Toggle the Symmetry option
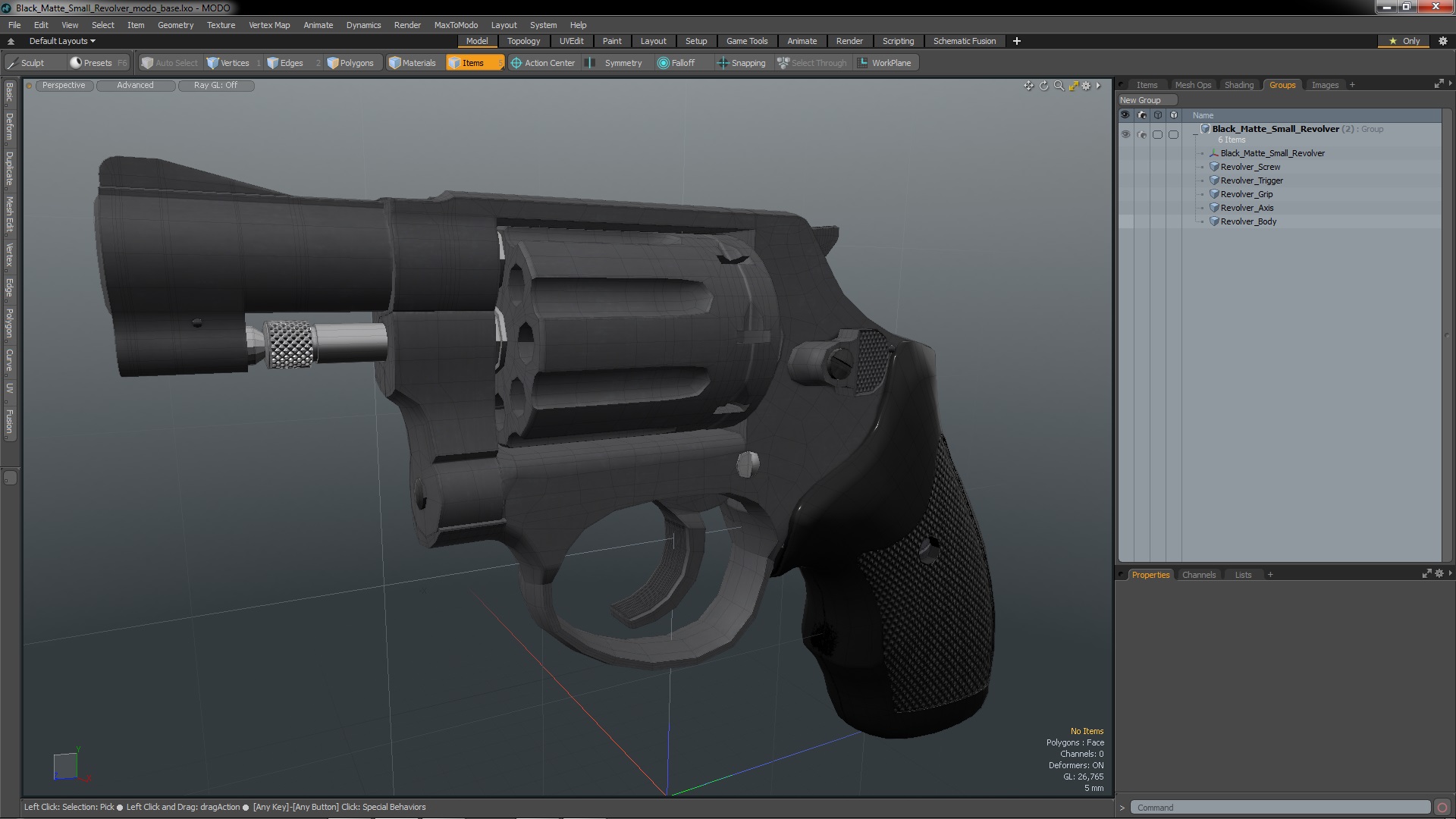The width and height of the screenshot is (1456, 819). (615, 63)
